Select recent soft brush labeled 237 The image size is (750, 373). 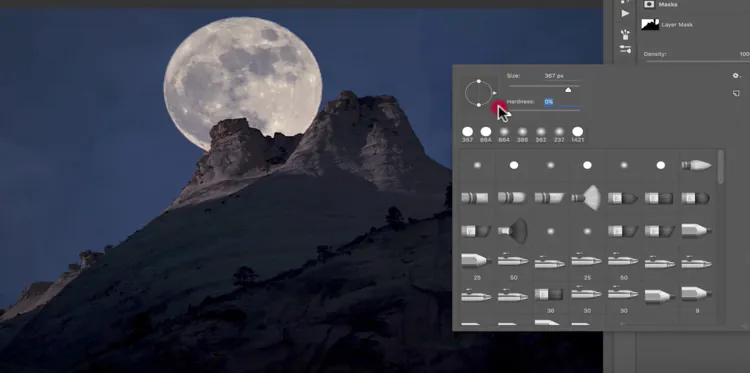pyautogui.click(x=559, y=132)
